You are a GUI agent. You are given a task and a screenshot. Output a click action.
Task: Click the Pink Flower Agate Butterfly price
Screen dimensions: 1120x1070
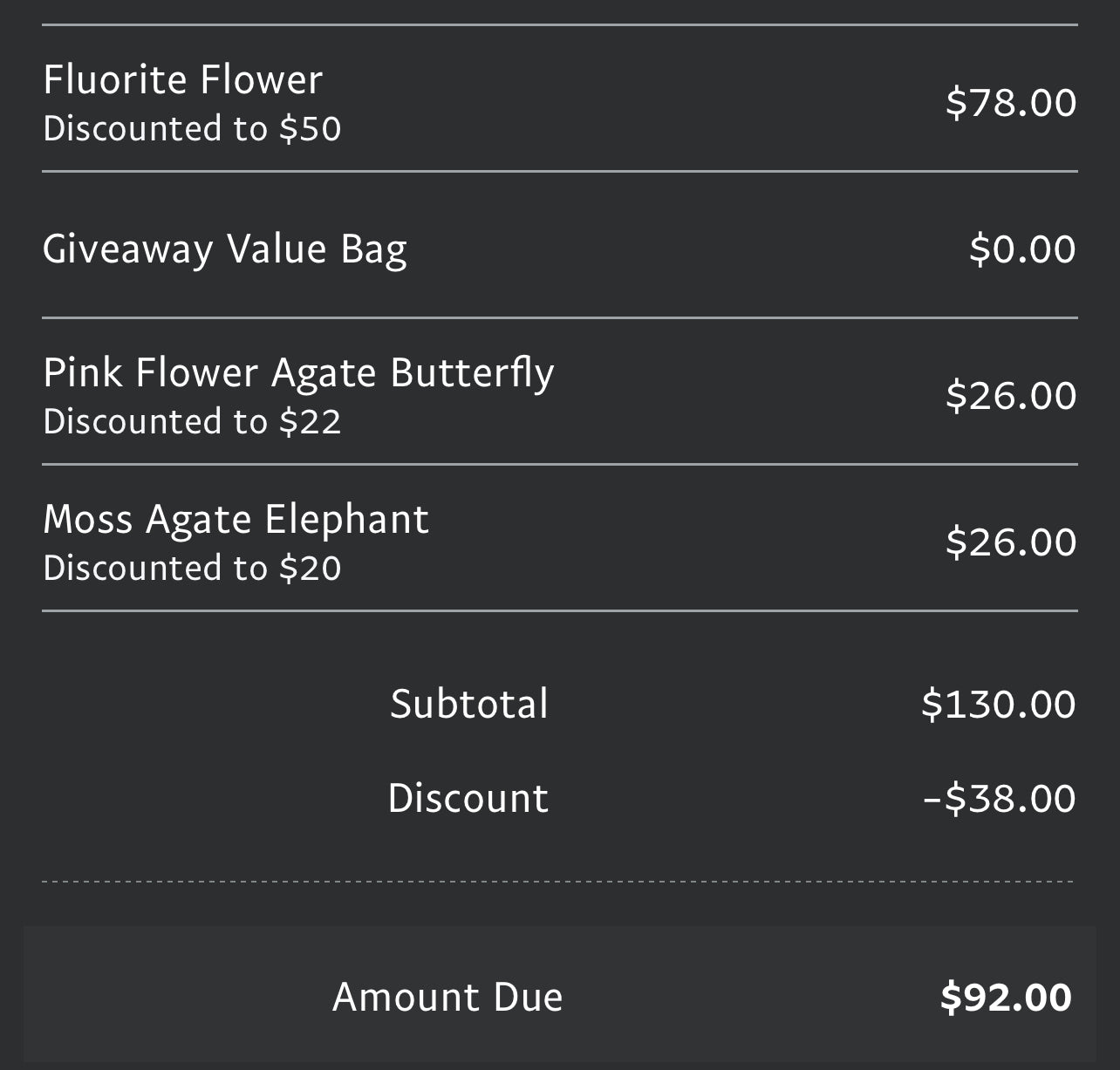point(1010,396)
